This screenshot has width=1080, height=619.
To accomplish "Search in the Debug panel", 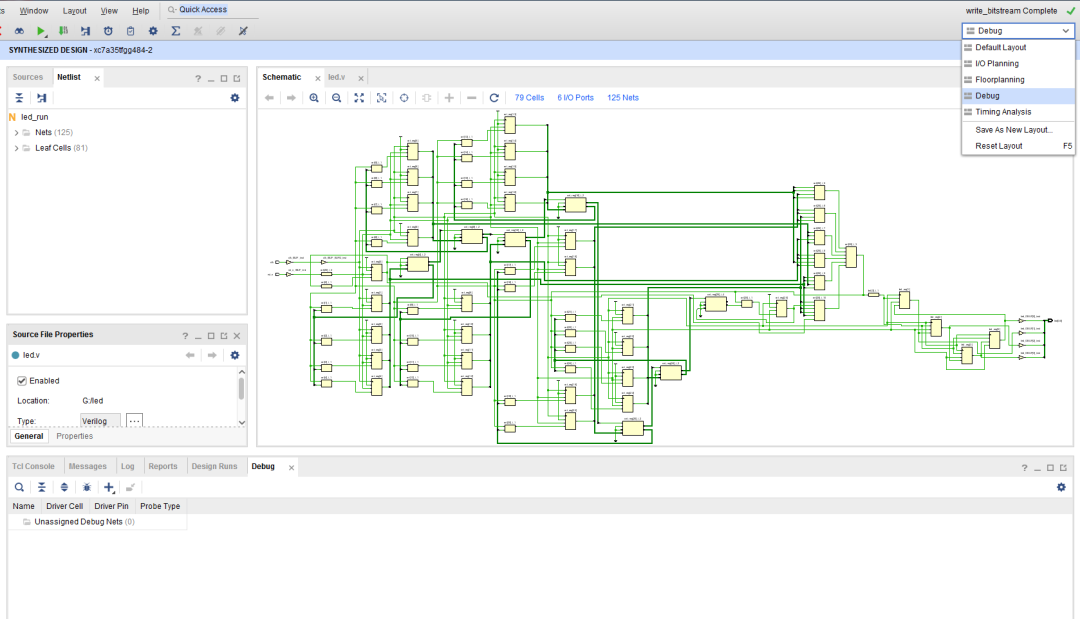I will pyautogui.click(x=18, y=487).
